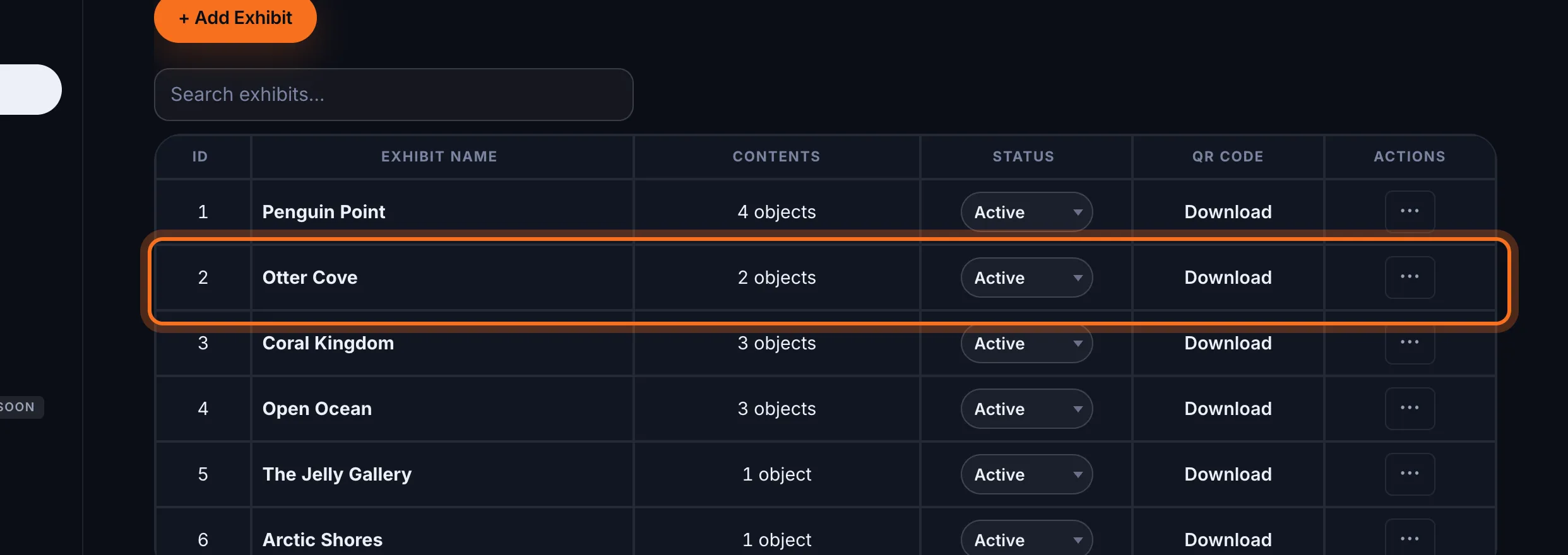Download QR code for Penguin Point

tap(1228, 212)
